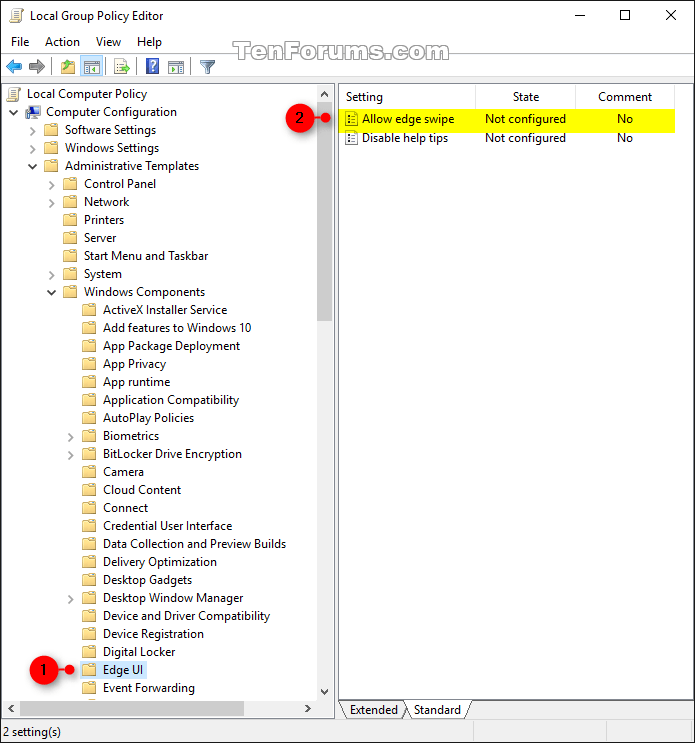This screenshot has height=743, width=695.
Task: Click the title bar app icon
Action: click(17, 16)
